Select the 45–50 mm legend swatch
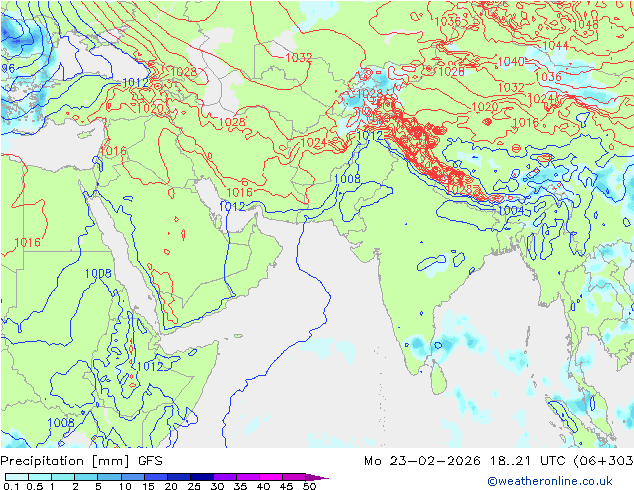Screen dimensions: 634x490 (x=294, y=477)
